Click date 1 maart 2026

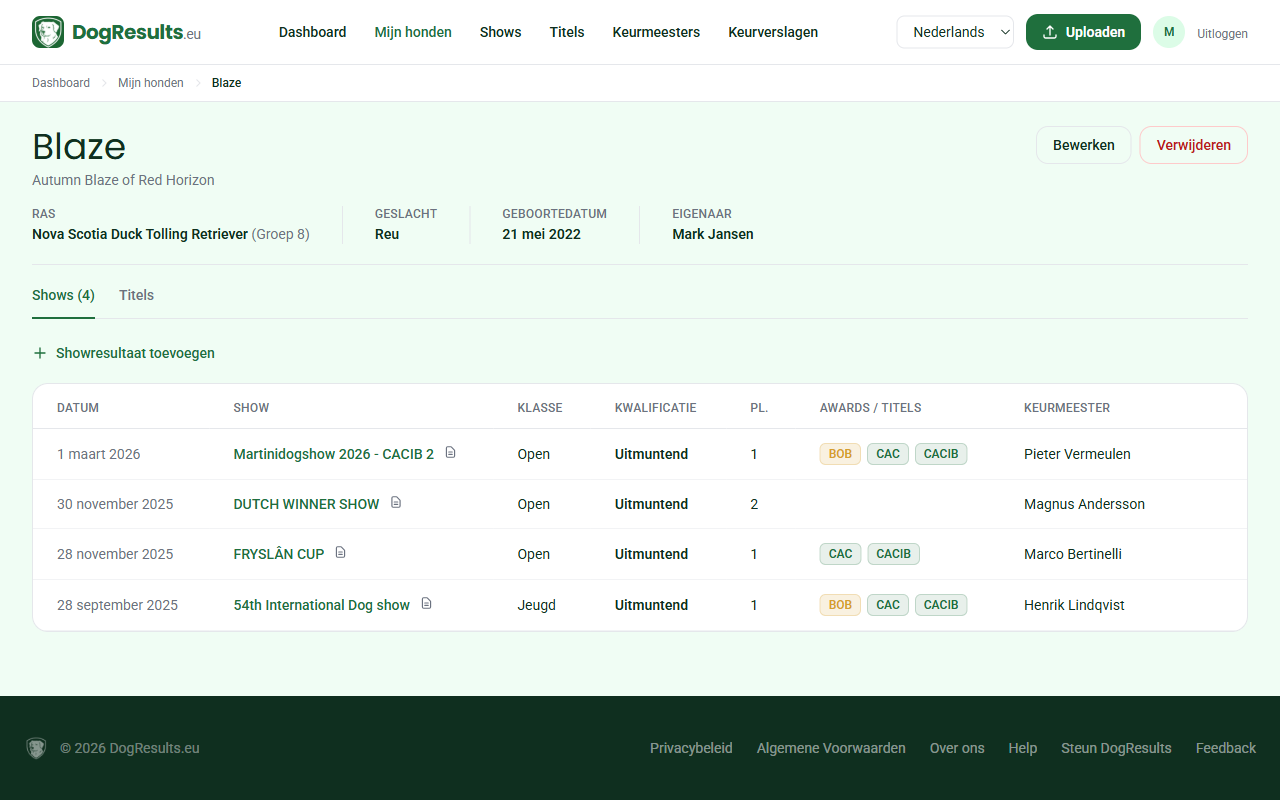(99, 454)
